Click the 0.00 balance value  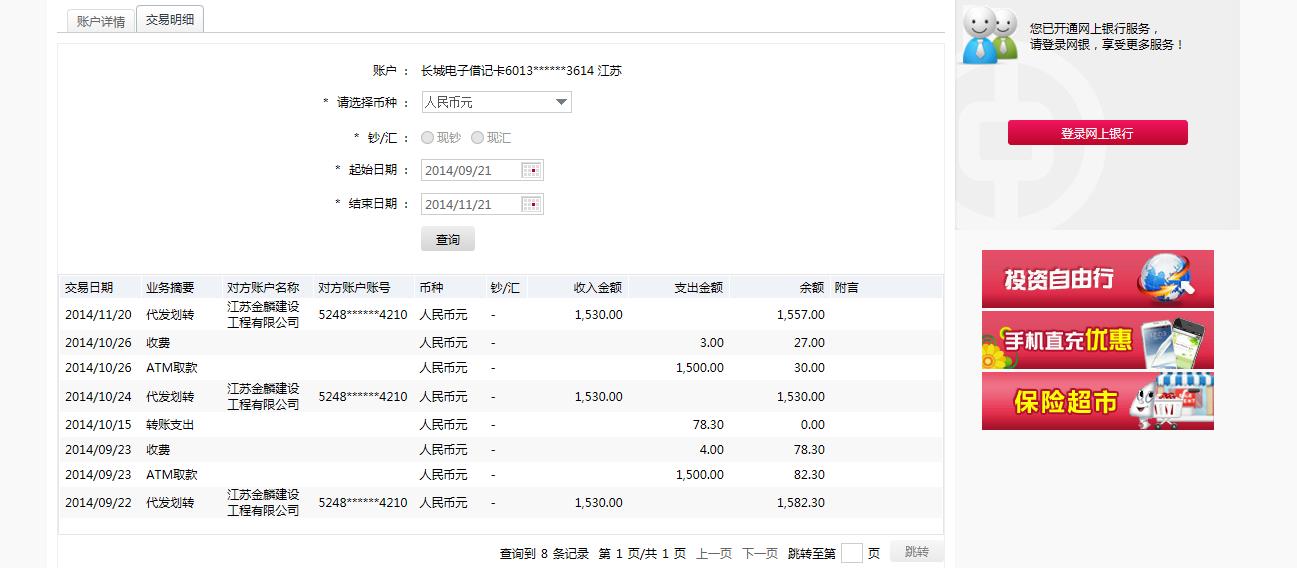(x=813, y=425)
